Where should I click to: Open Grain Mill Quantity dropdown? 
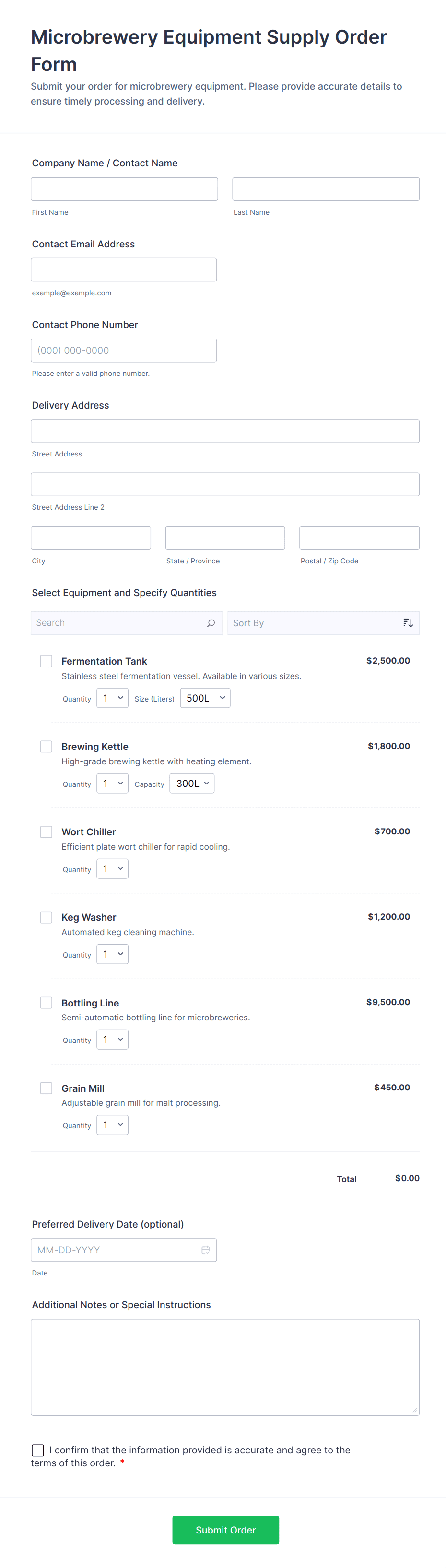click(113, 1125)
